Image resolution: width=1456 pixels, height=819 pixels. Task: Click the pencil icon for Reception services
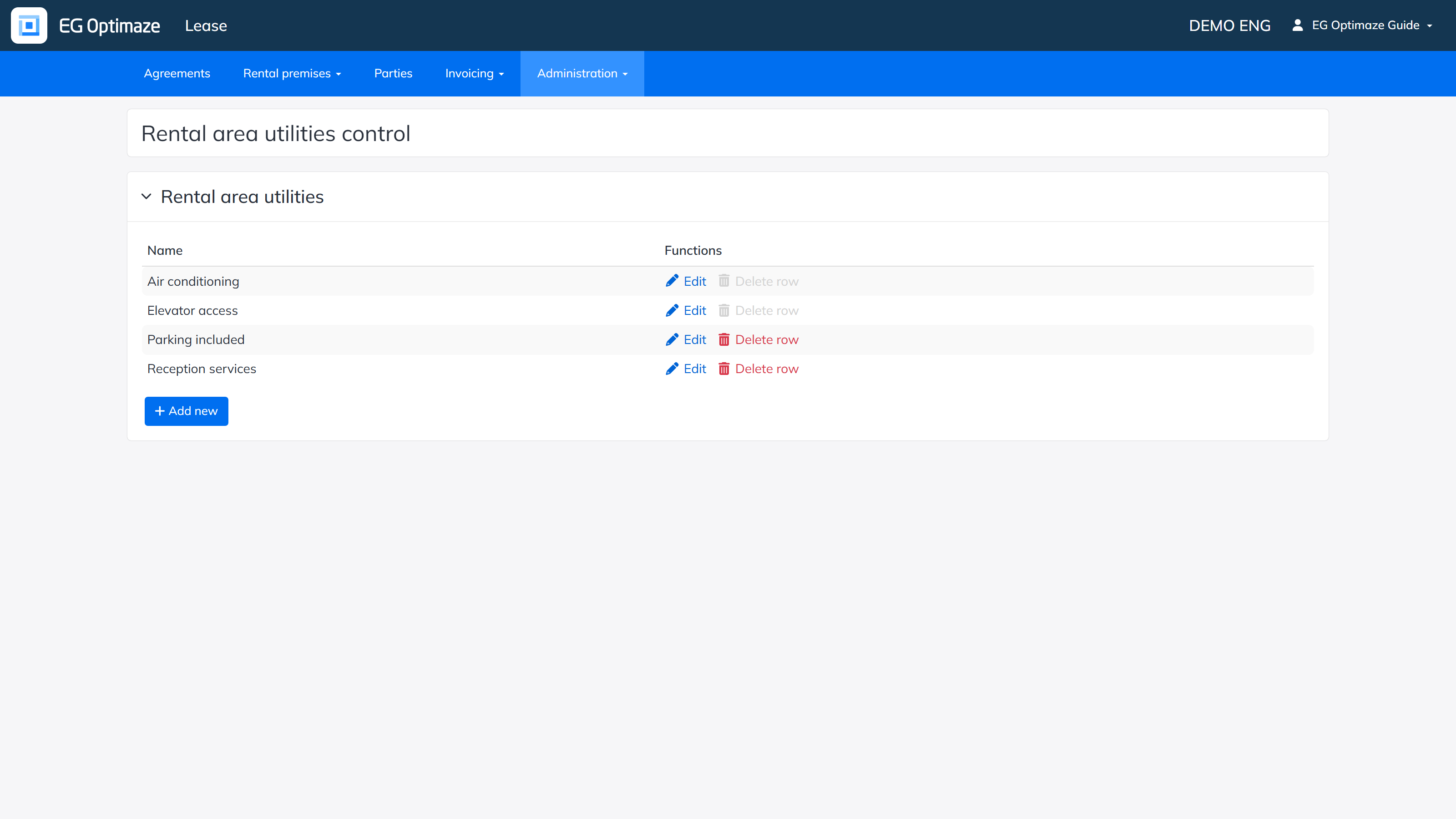click(672, 369)
